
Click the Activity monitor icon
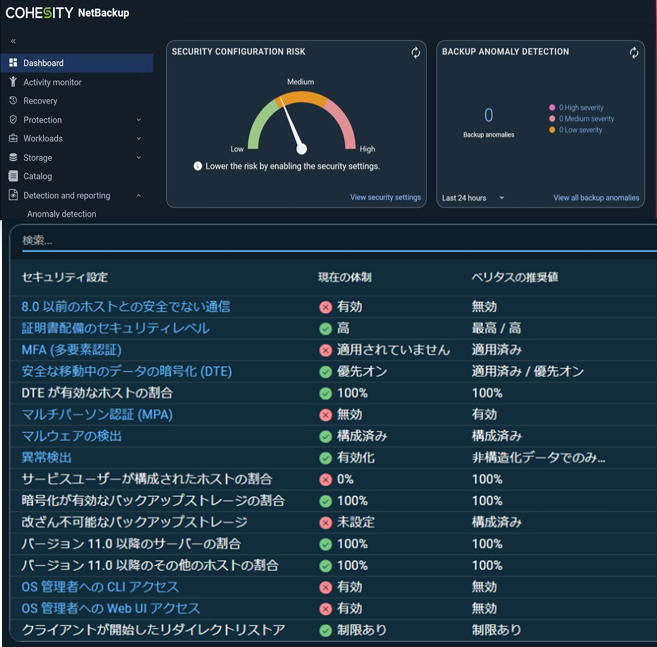coord(13,82)
